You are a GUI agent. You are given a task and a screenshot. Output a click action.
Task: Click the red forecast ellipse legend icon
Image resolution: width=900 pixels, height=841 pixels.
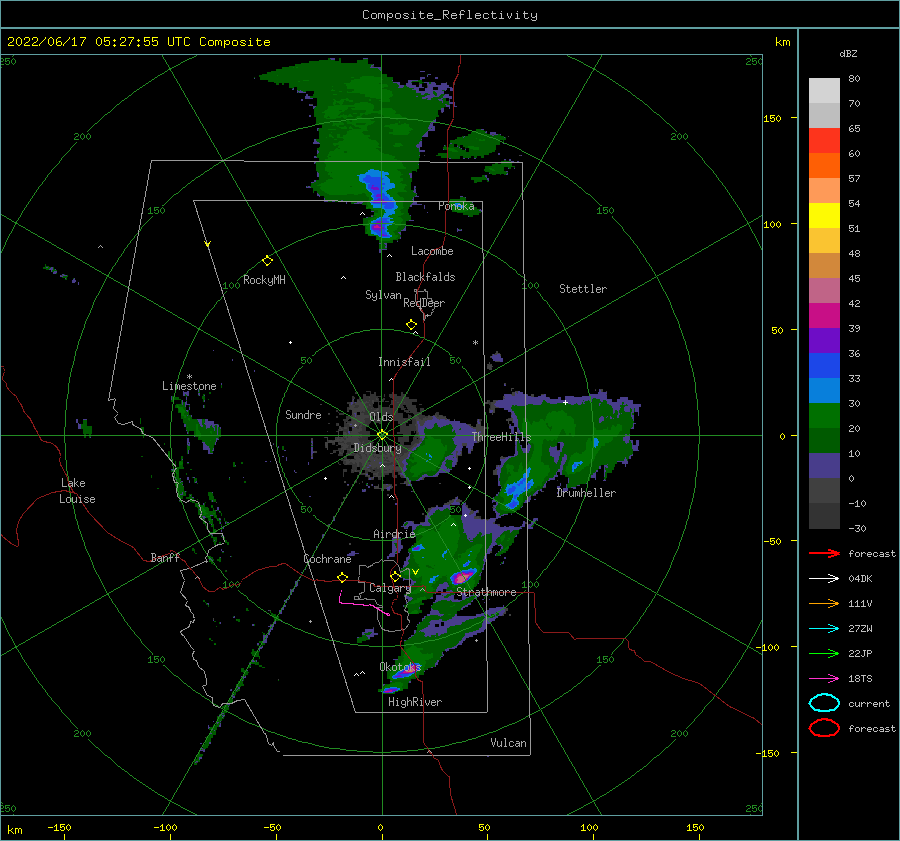824,728
